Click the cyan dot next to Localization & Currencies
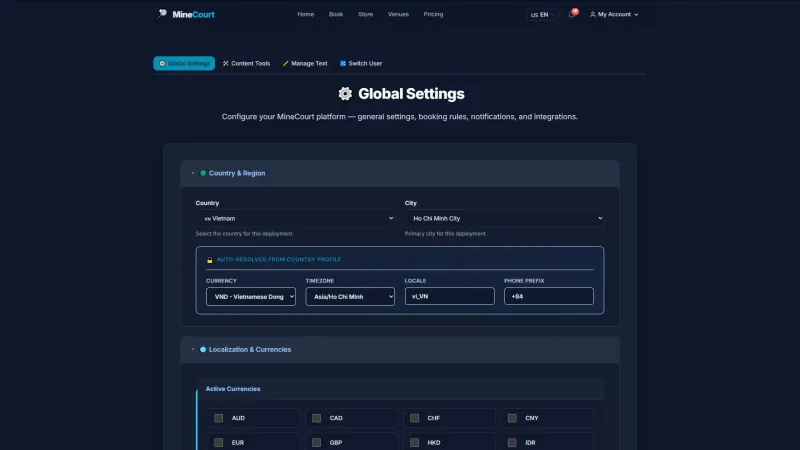The width and height of the screenshot is (800, 450). (203, 349)
